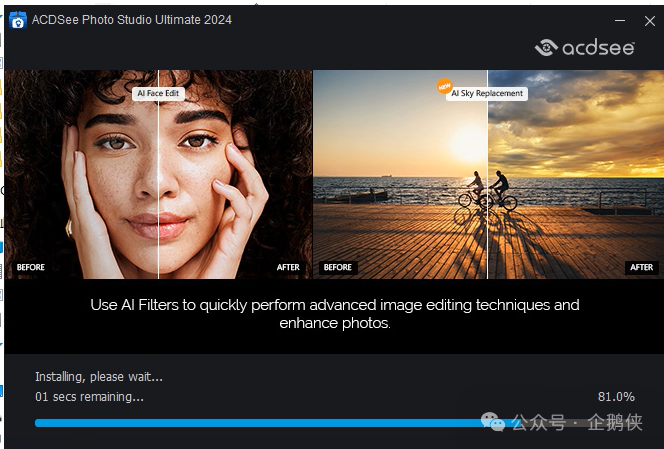Click the AI Face Edit label
The width and height of the screenshot is (664, 449).
(159, 93)
